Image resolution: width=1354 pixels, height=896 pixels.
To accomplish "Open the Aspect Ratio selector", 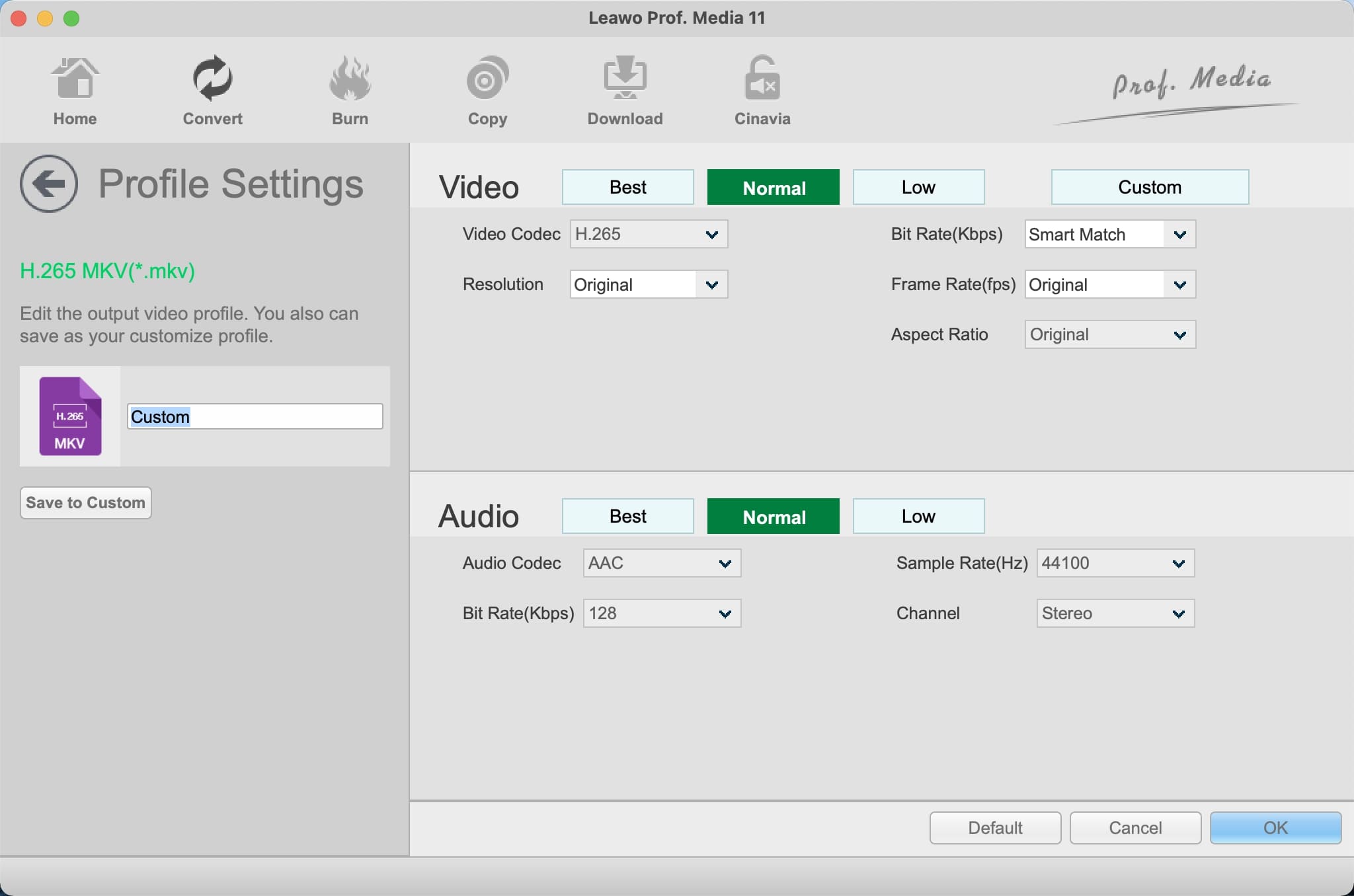I will (x=1109, y=334).
